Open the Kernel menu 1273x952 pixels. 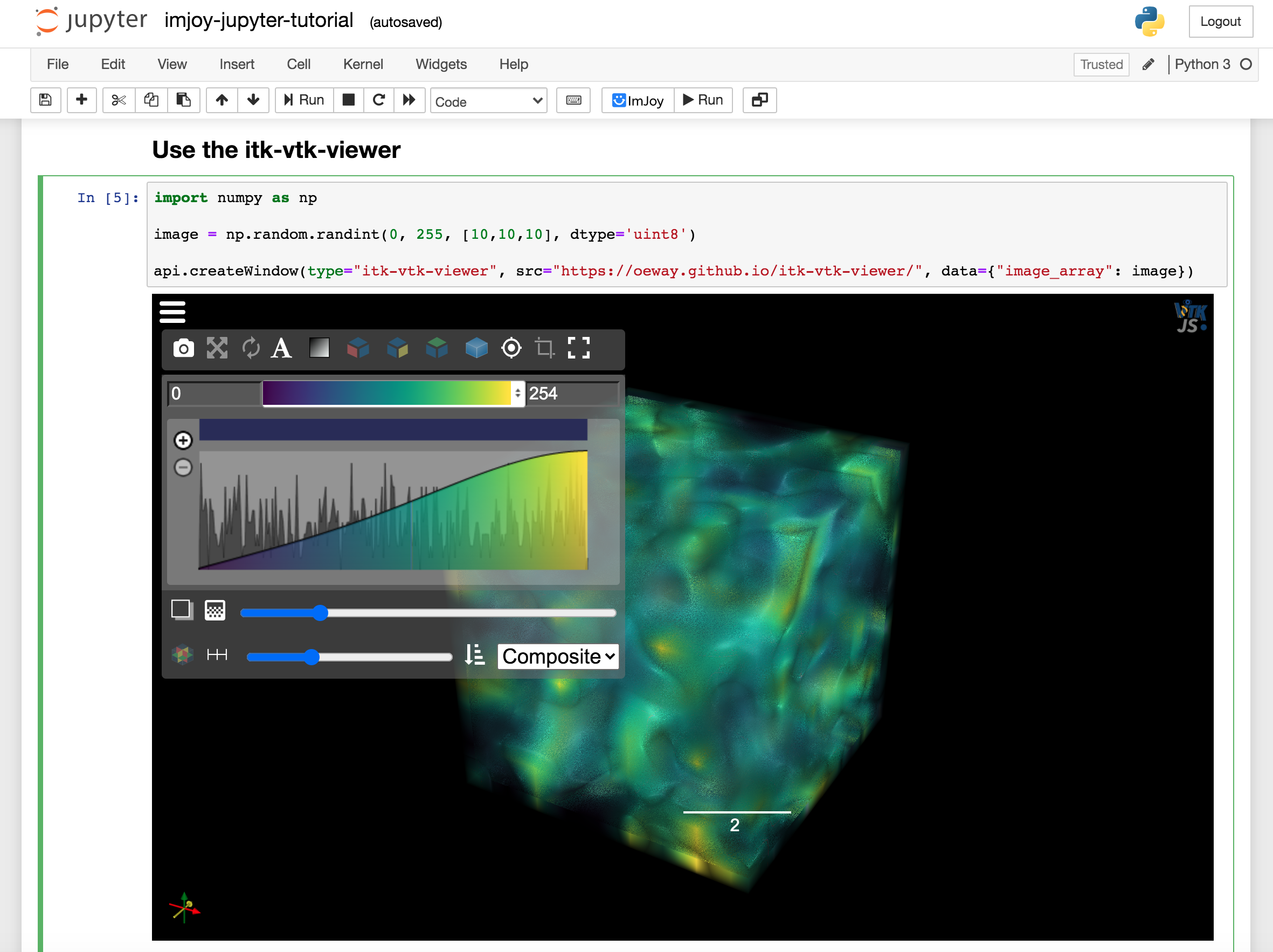(x=363, y=64)
